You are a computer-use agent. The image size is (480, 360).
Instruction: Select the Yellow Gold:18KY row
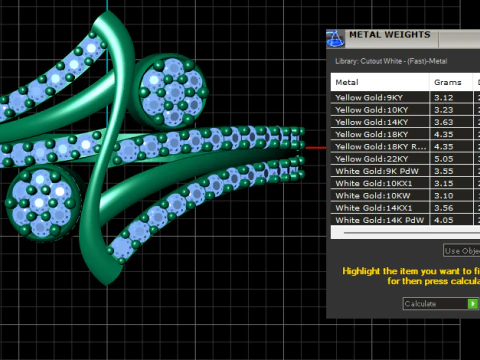pos(405,134)
